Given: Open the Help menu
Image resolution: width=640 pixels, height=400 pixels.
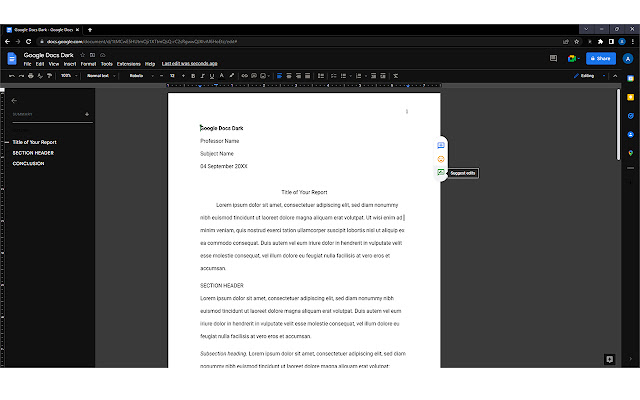Looking at the screenshot, I should (x=150, y=64).
